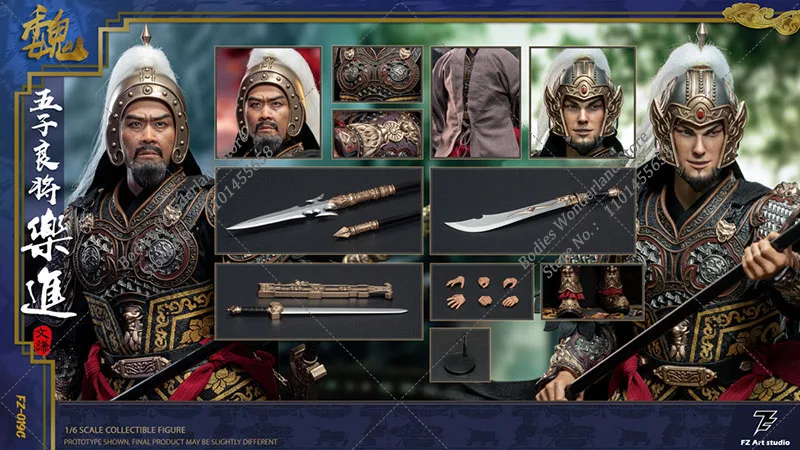This screenshot has height=450, width=800.
Task: Click the spear tip on the left figure's helmet
Action: 146,35
